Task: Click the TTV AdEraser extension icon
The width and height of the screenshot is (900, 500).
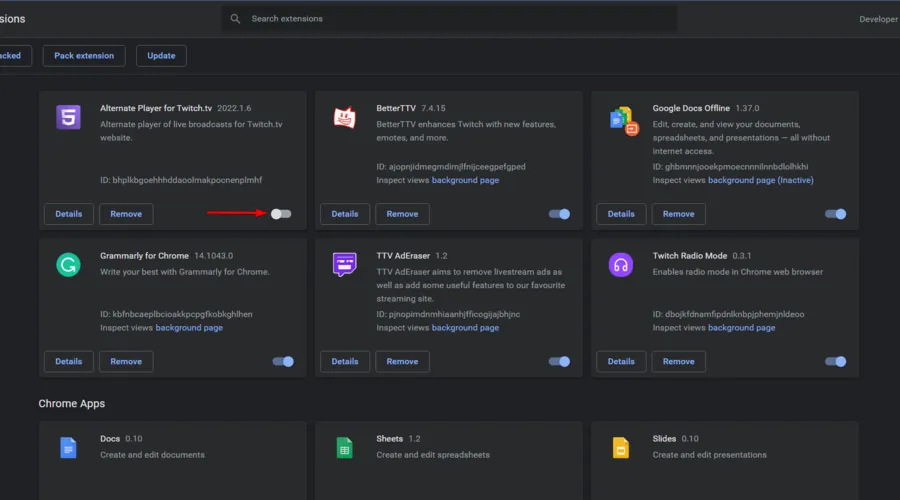Action: 344,265
